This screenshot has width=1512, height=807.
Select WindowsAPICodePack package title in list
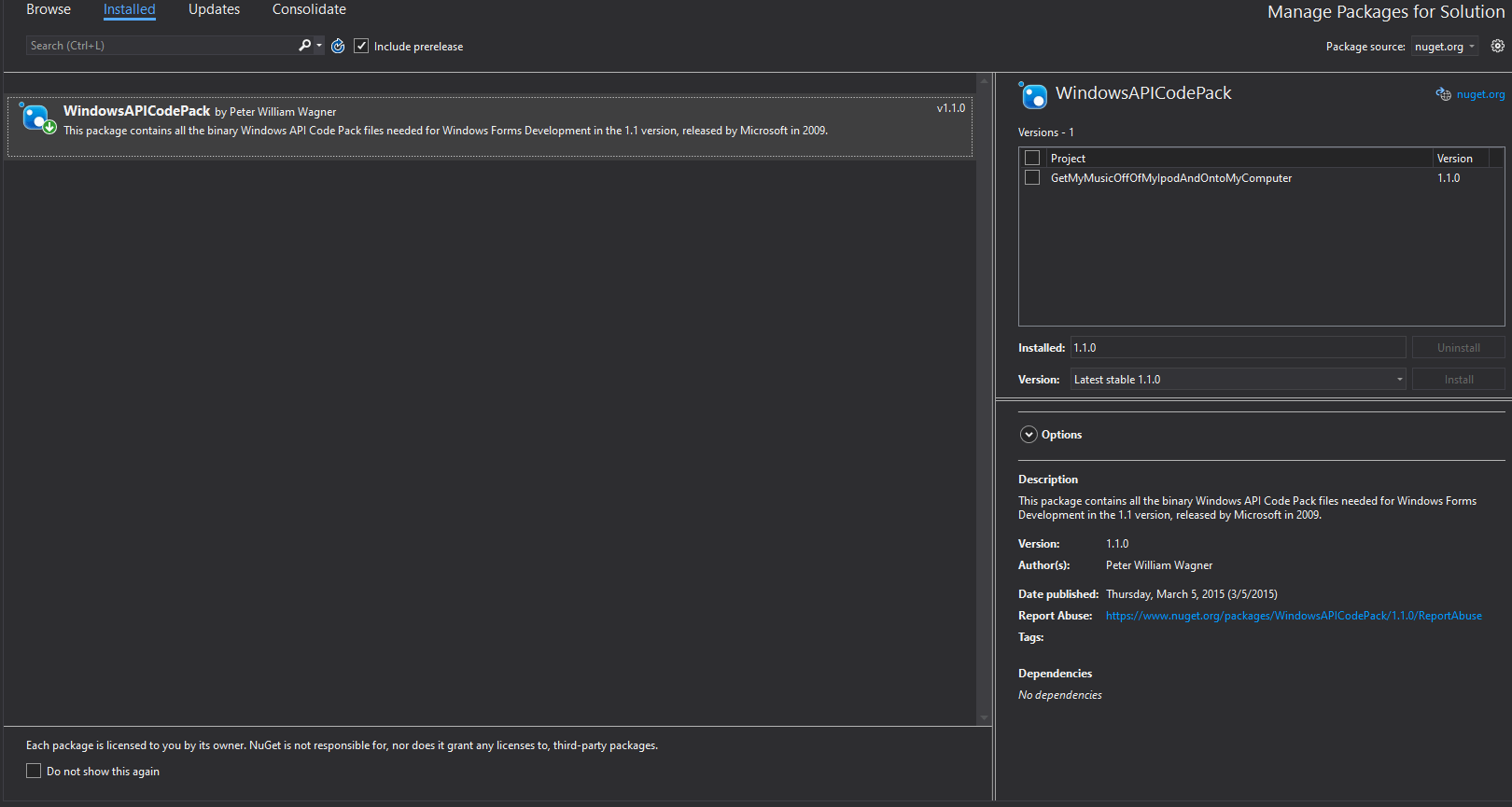(x=136, y=111)
